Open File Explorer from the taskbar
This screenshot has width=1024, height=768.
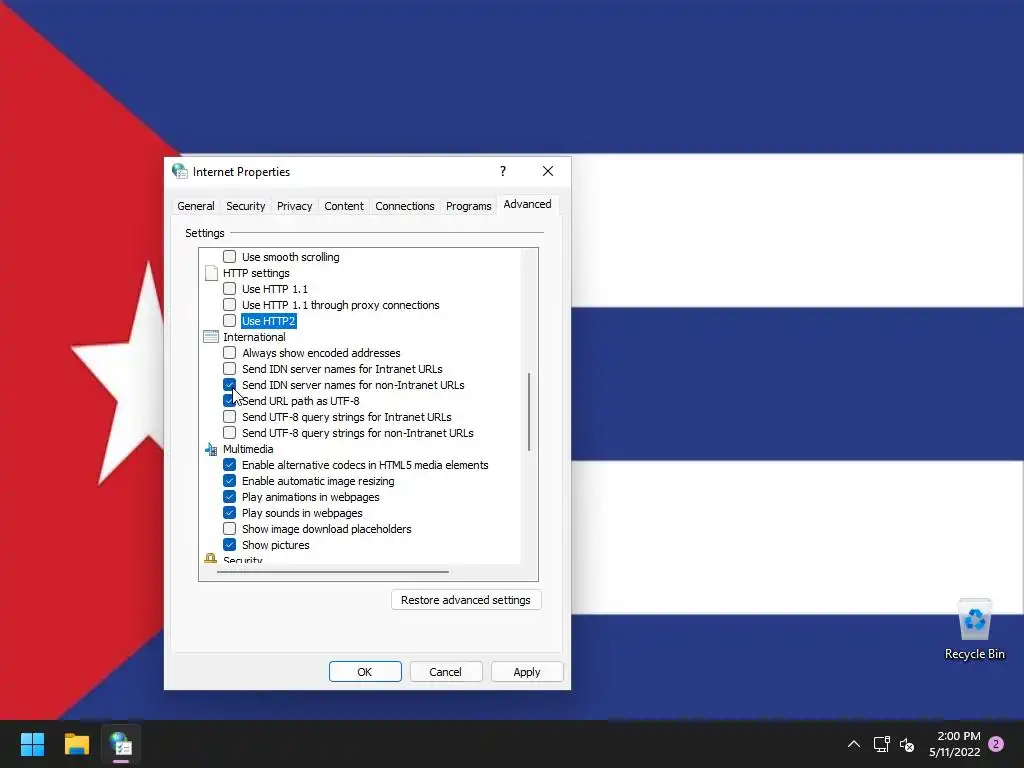pyautogui.click(x=76, y=744)
